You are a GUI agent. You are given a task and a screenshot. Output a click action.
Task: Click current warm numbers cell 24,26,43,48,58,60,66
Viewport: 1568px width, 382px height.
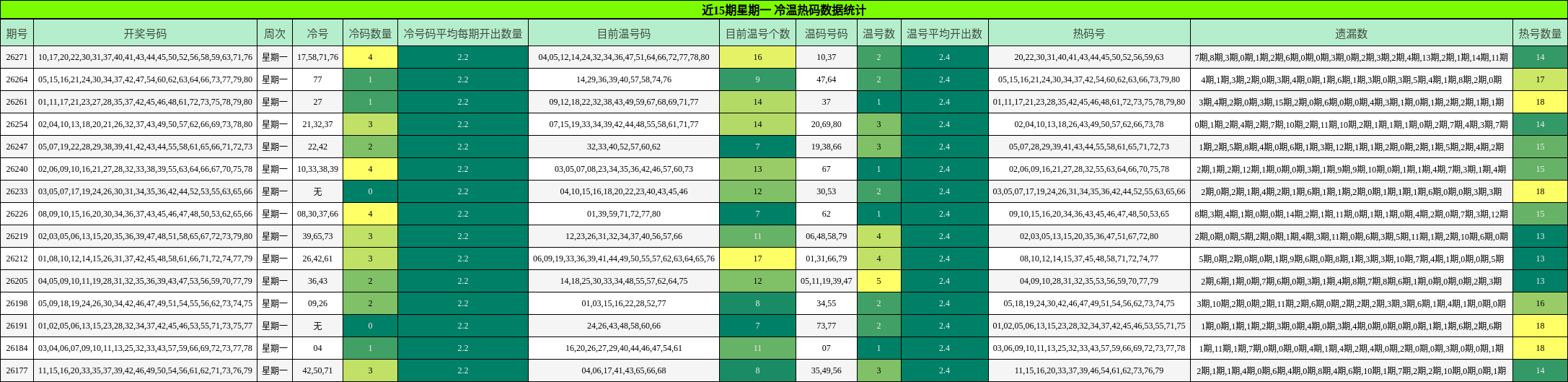coord(624,326)
